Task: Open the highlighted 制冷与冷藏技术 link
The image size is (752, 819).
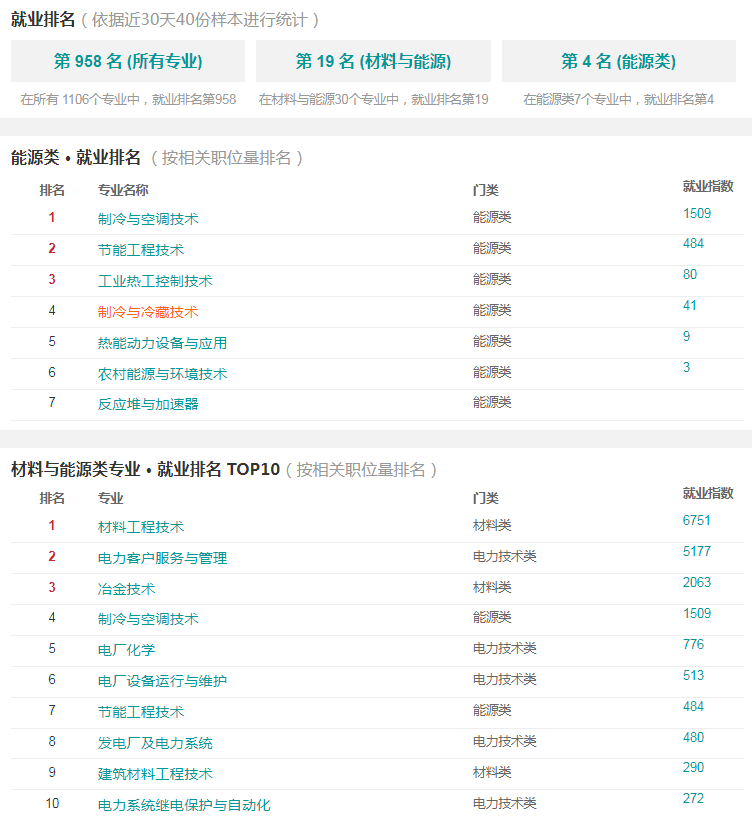Action: pyautogui.click(x=148, y=312)
